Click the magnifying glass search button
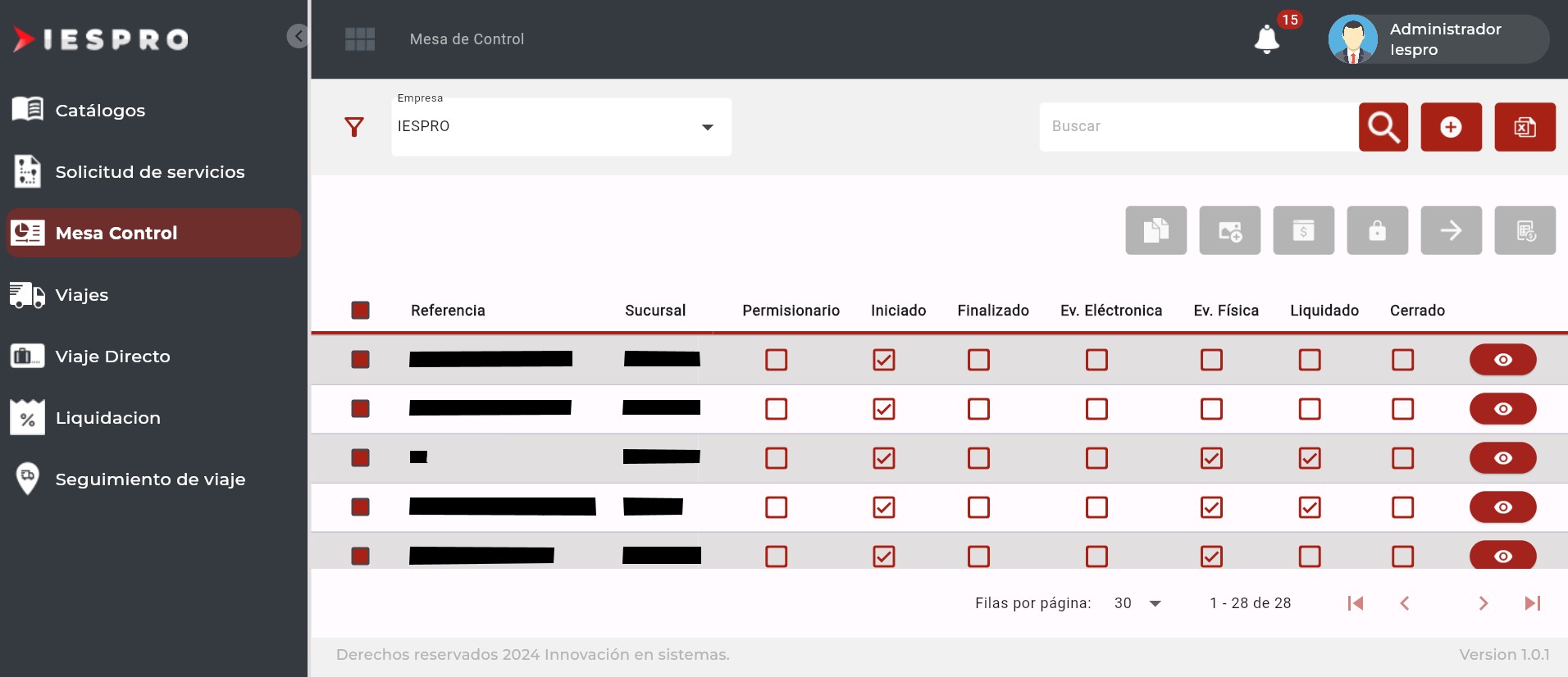Image resolution: width=1568 pixels, height=677 pixels. (x=1383, y=127)
